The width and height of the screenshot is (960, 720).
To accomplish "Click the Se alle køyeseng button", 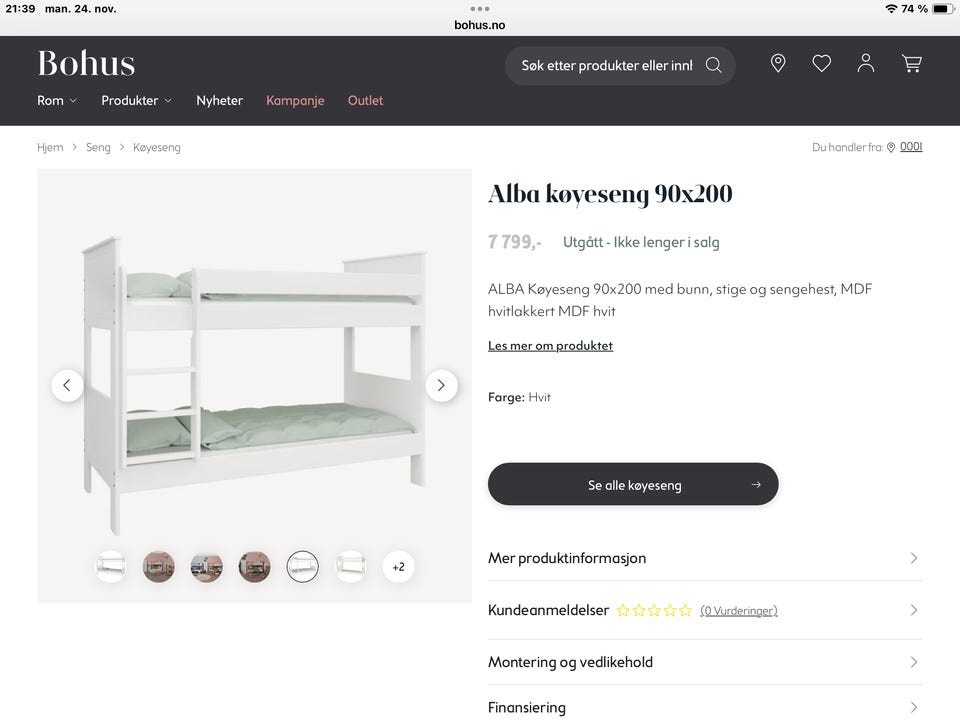I will [633, 484].
